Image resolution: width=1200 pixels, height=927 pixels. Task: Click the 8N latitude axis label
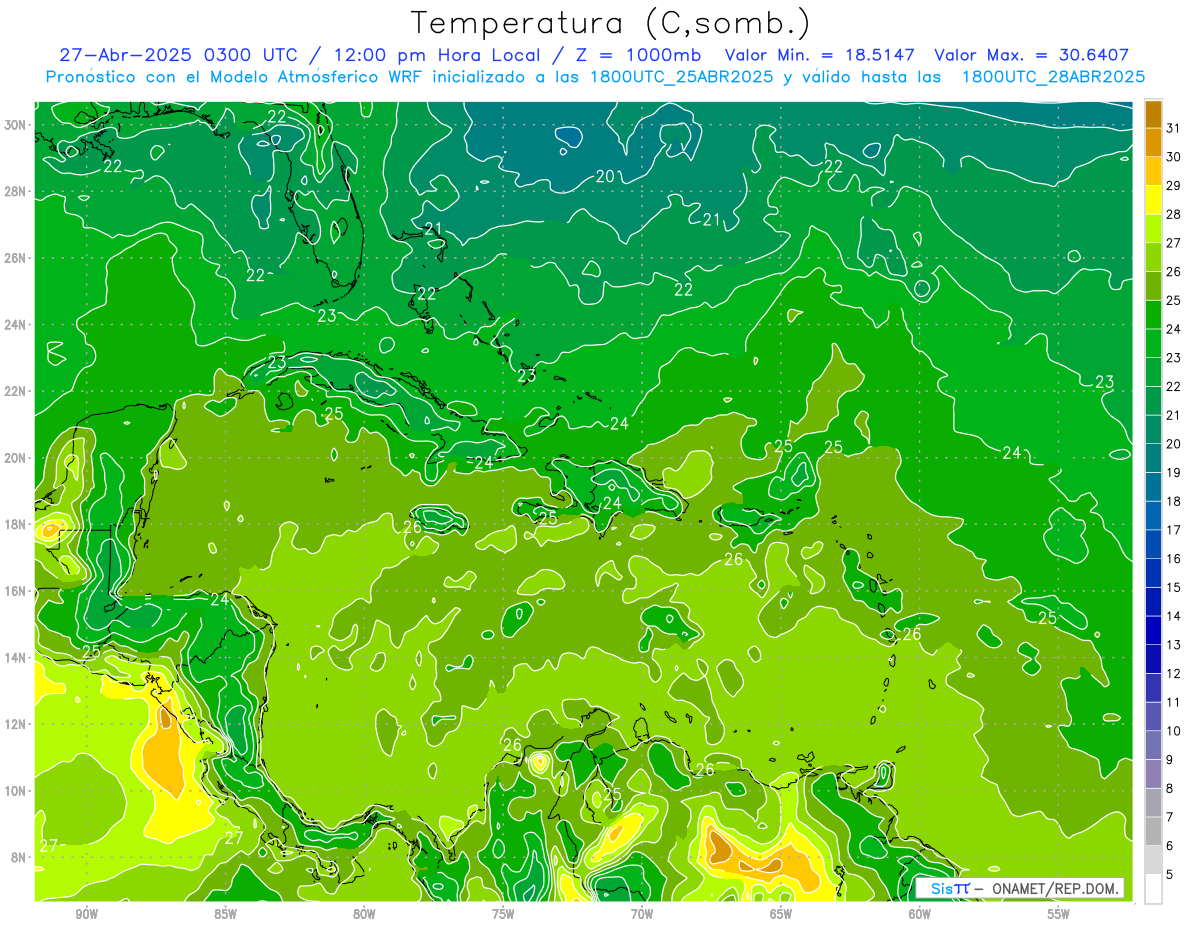click(17, 857)
